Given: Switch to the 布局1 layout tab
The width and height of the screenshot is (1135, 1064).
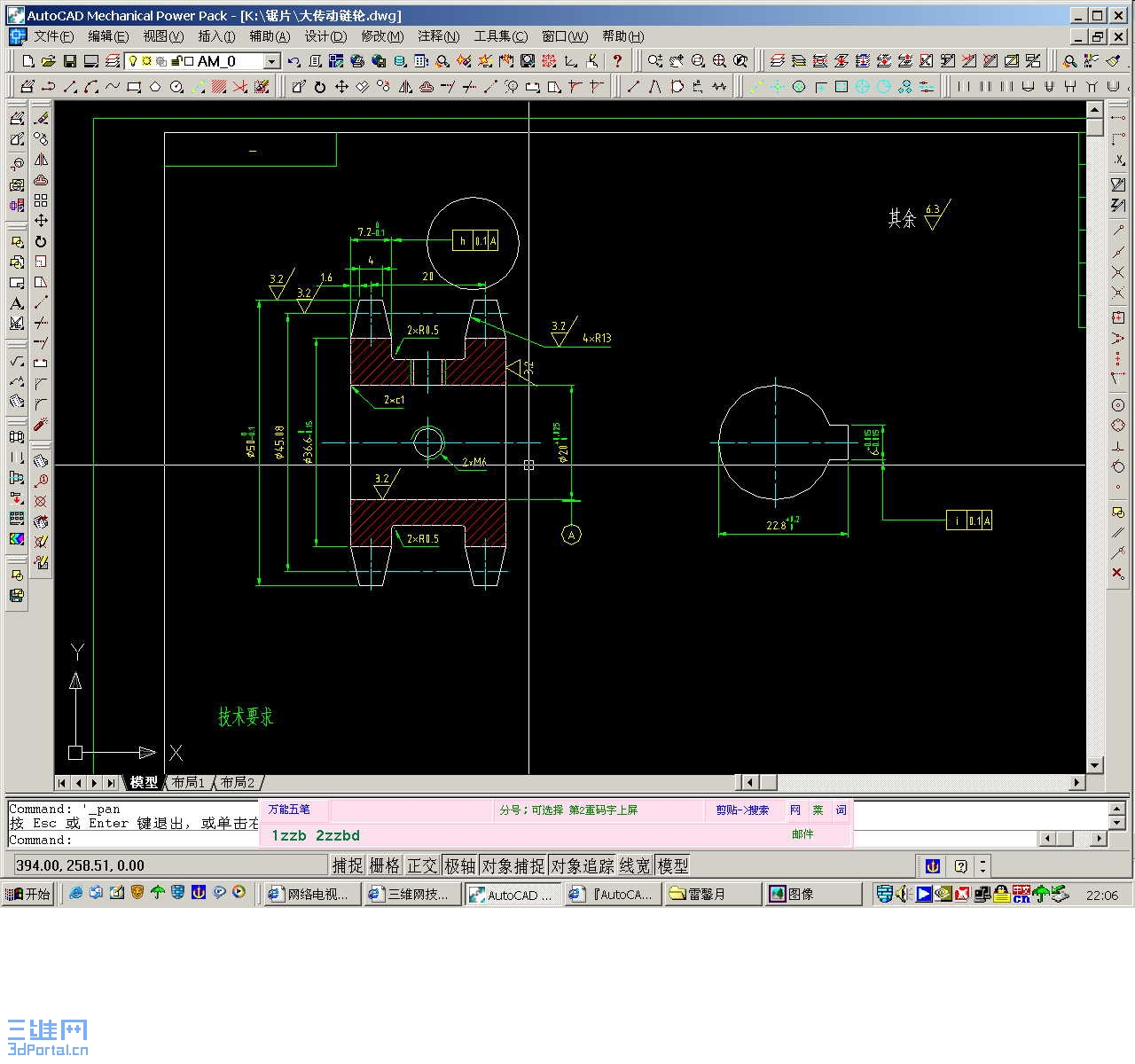Looking at the screenshot, I should point(188,783).
